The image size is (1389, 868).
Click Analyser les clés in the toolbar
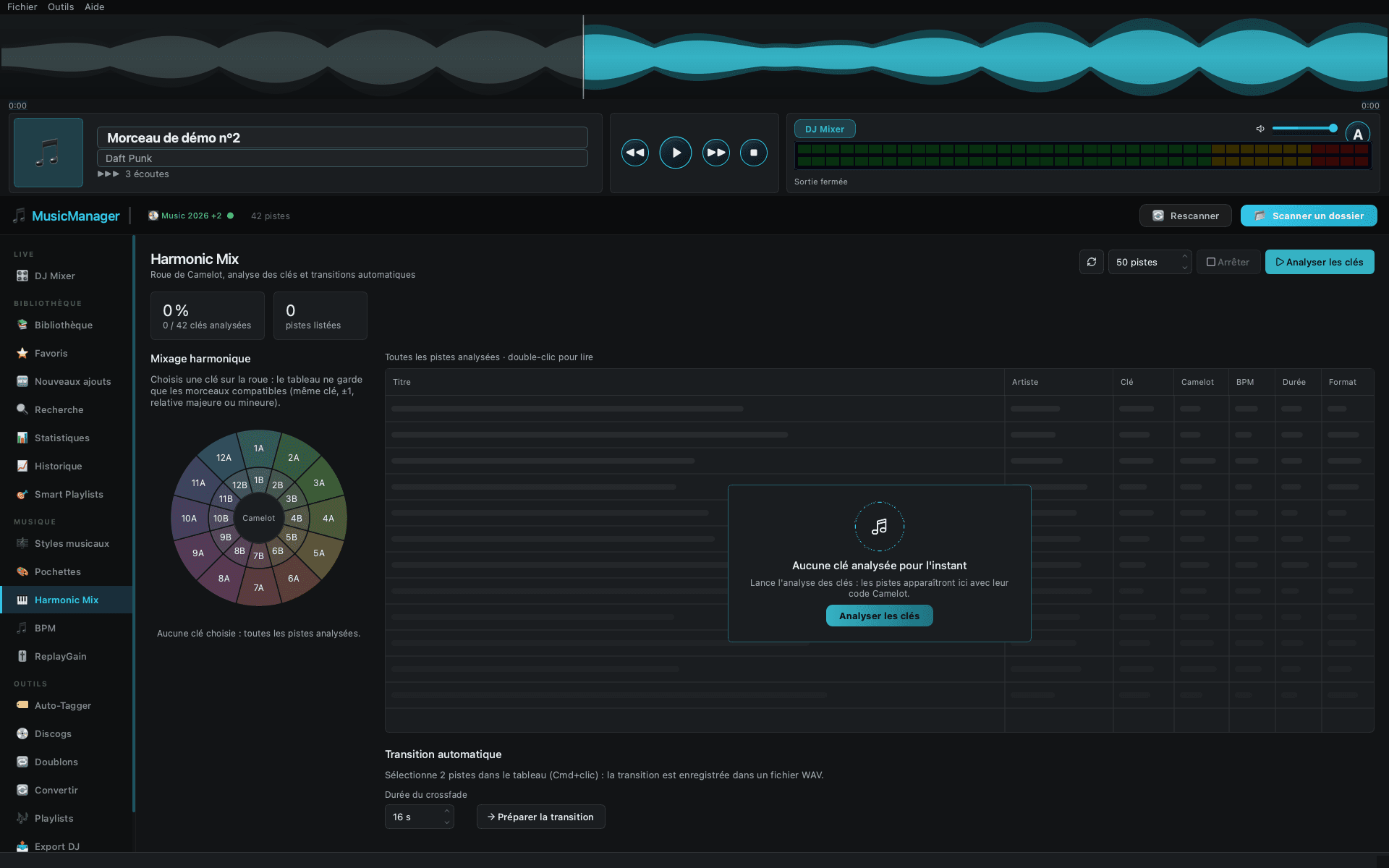click(1319, 262)
